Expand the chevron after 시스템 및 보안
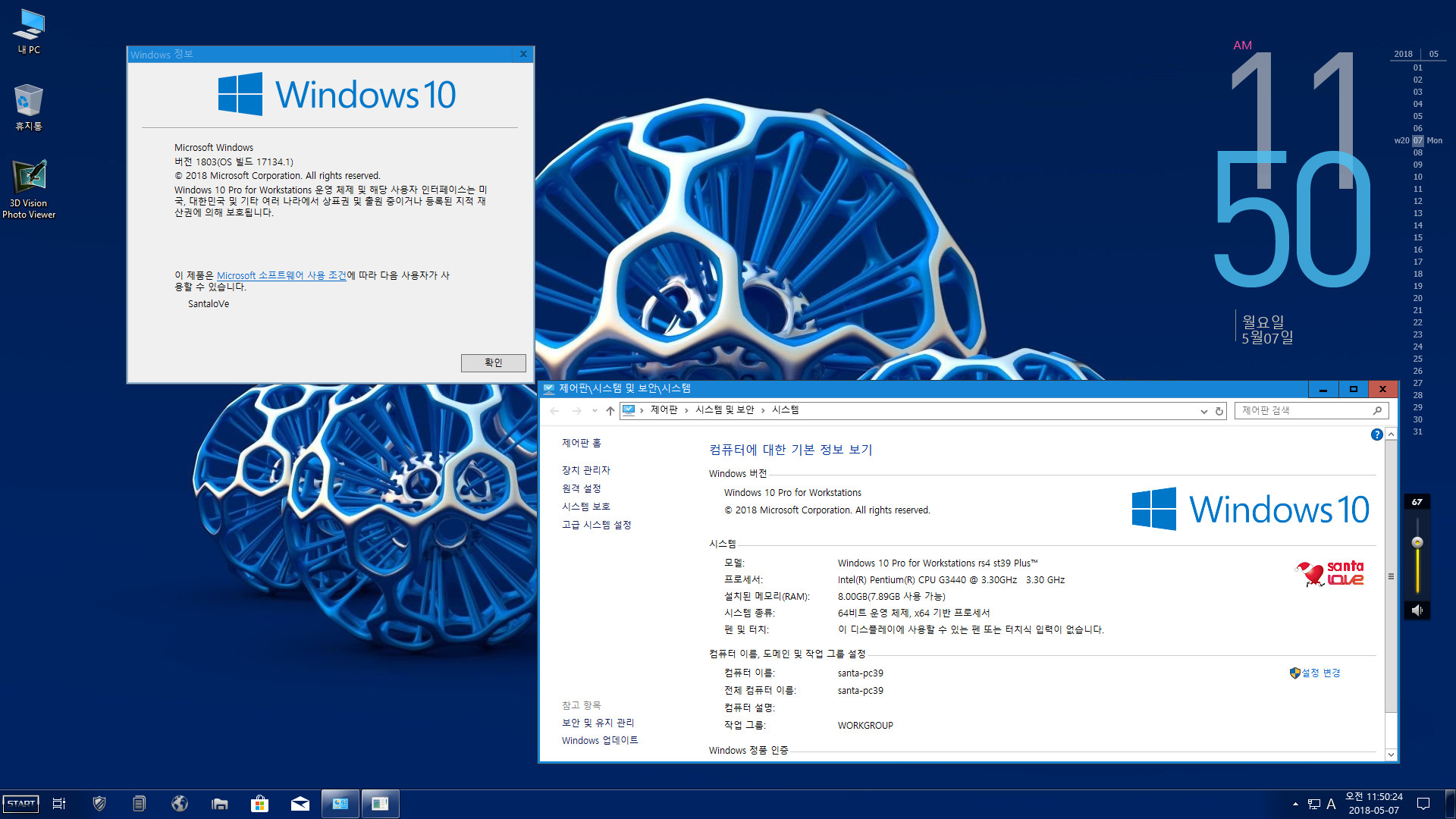This screenshot has width=1456, height=819. pyautogui.click(x=763, y=410)
